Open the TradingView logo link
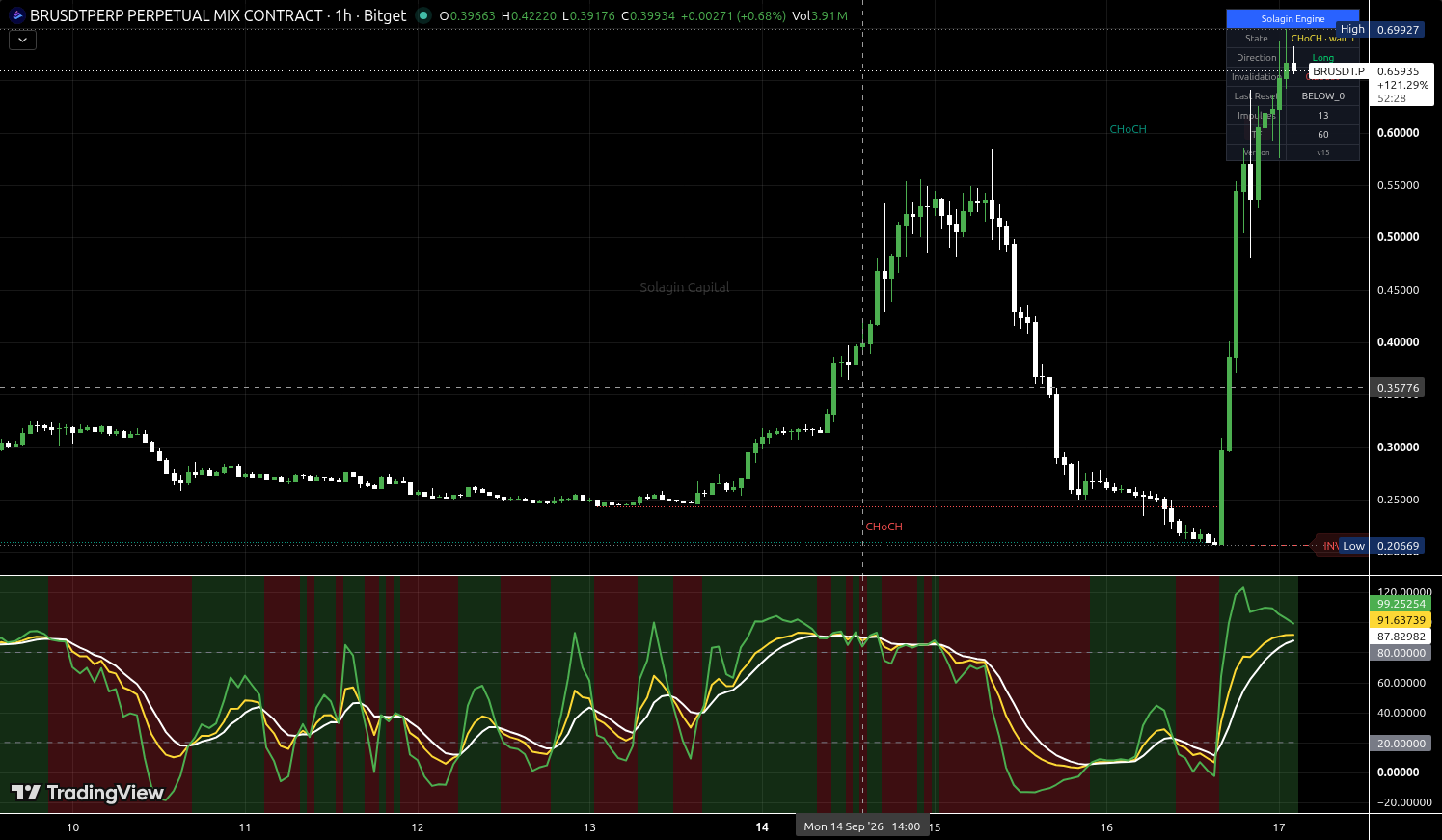The image size is (1442, 840). tap(88, 793)
